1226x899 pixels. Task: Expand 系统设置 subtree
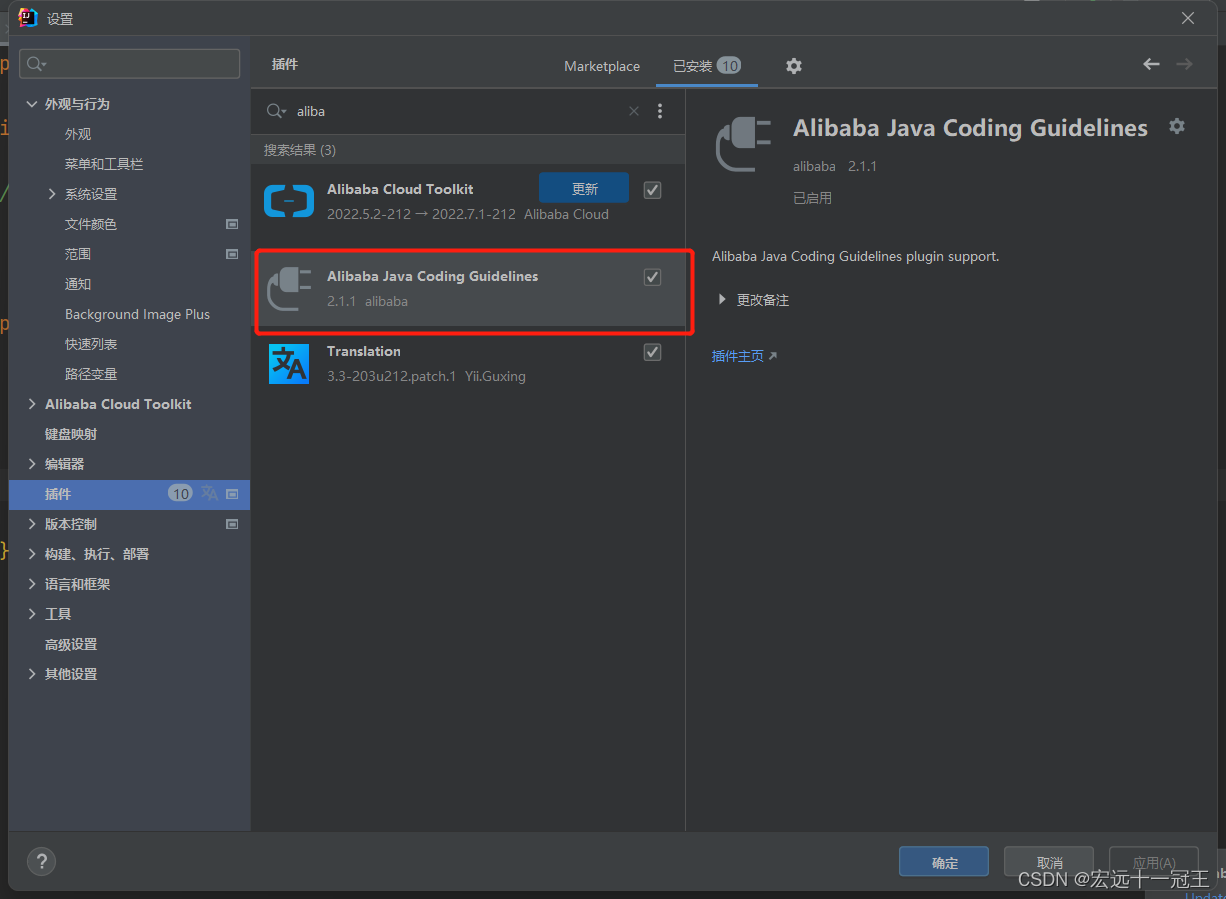pos(52,194)
